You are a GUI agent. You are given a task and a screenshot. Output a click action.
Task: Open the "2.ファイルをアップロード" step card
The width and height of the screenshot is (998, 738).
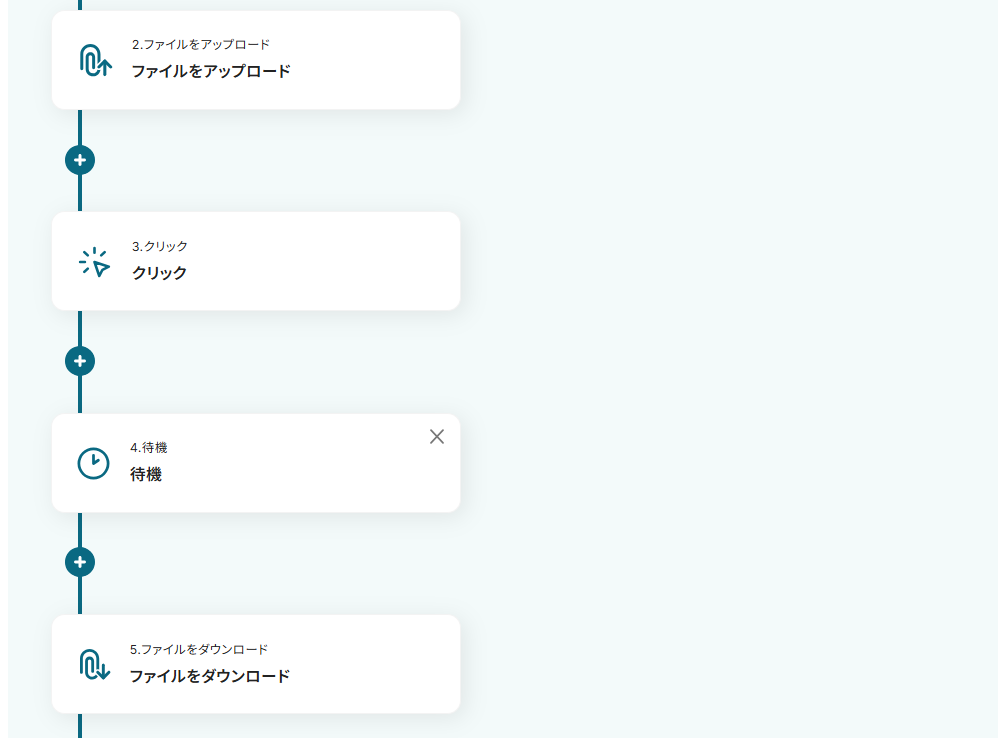pyautogui.click(x=256, y=60)
